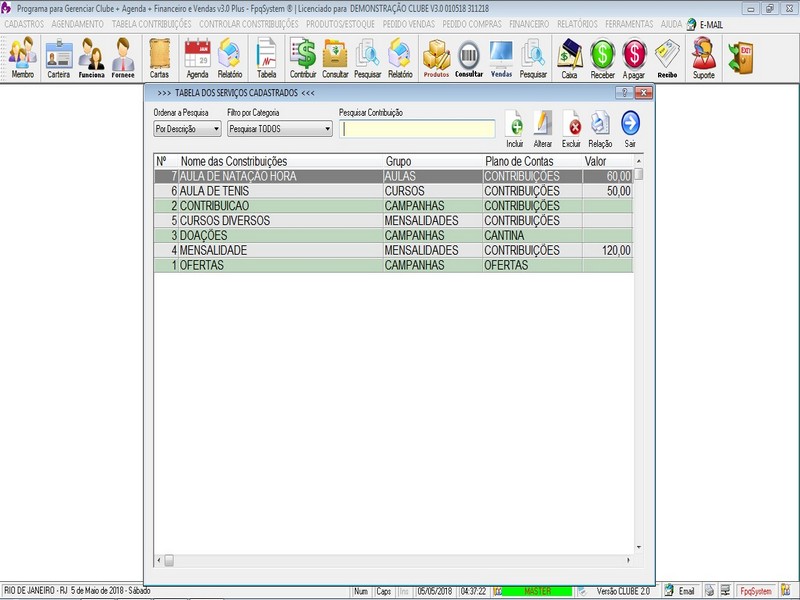The image size is (800, 600).
Task: Open the Relatório icon next to Agenda
Action: (x=230, y=58)
